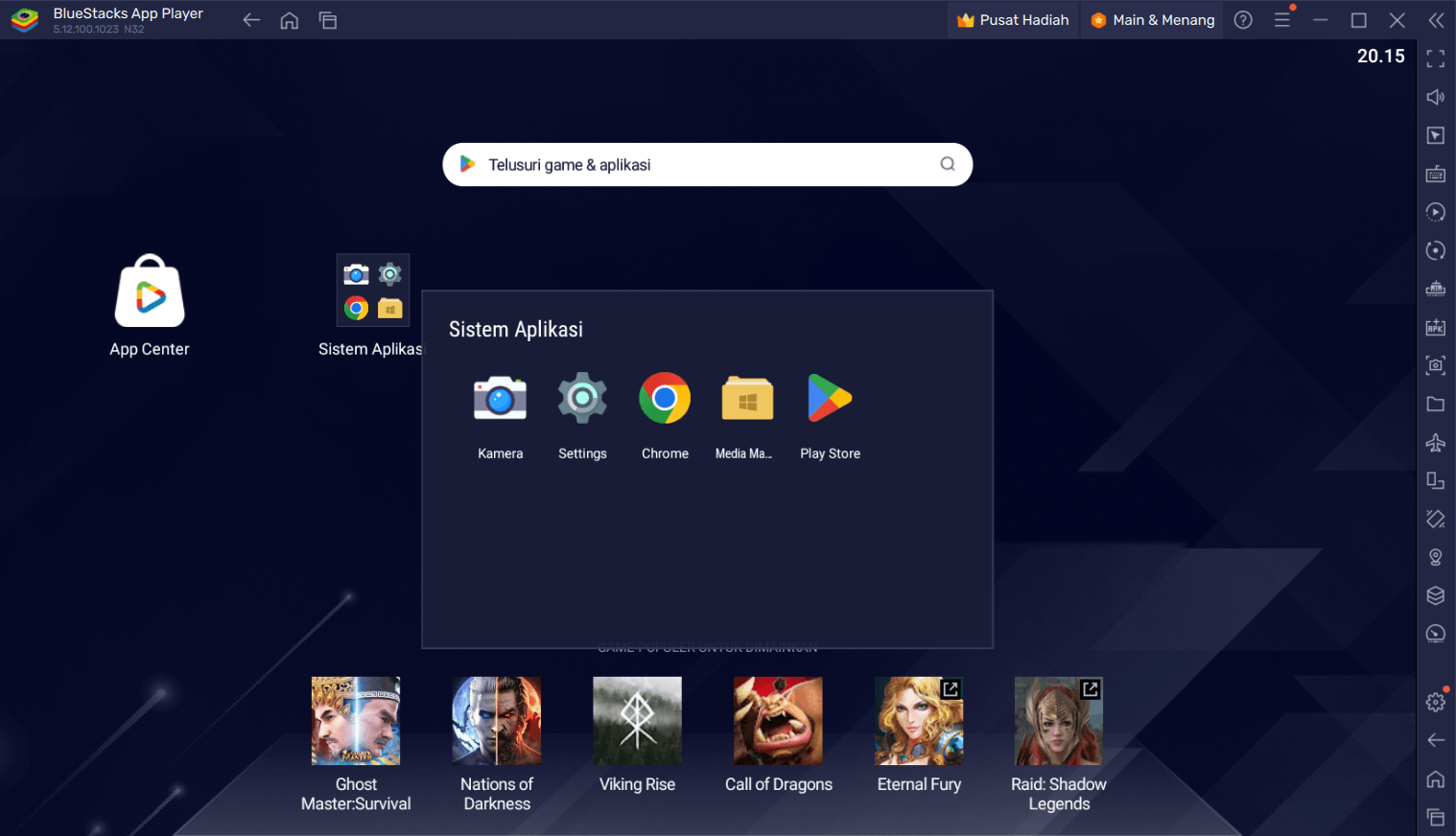This screenshot has width=1456, height=836.
Task: Open the Kamera app
Action: (500, 399)
